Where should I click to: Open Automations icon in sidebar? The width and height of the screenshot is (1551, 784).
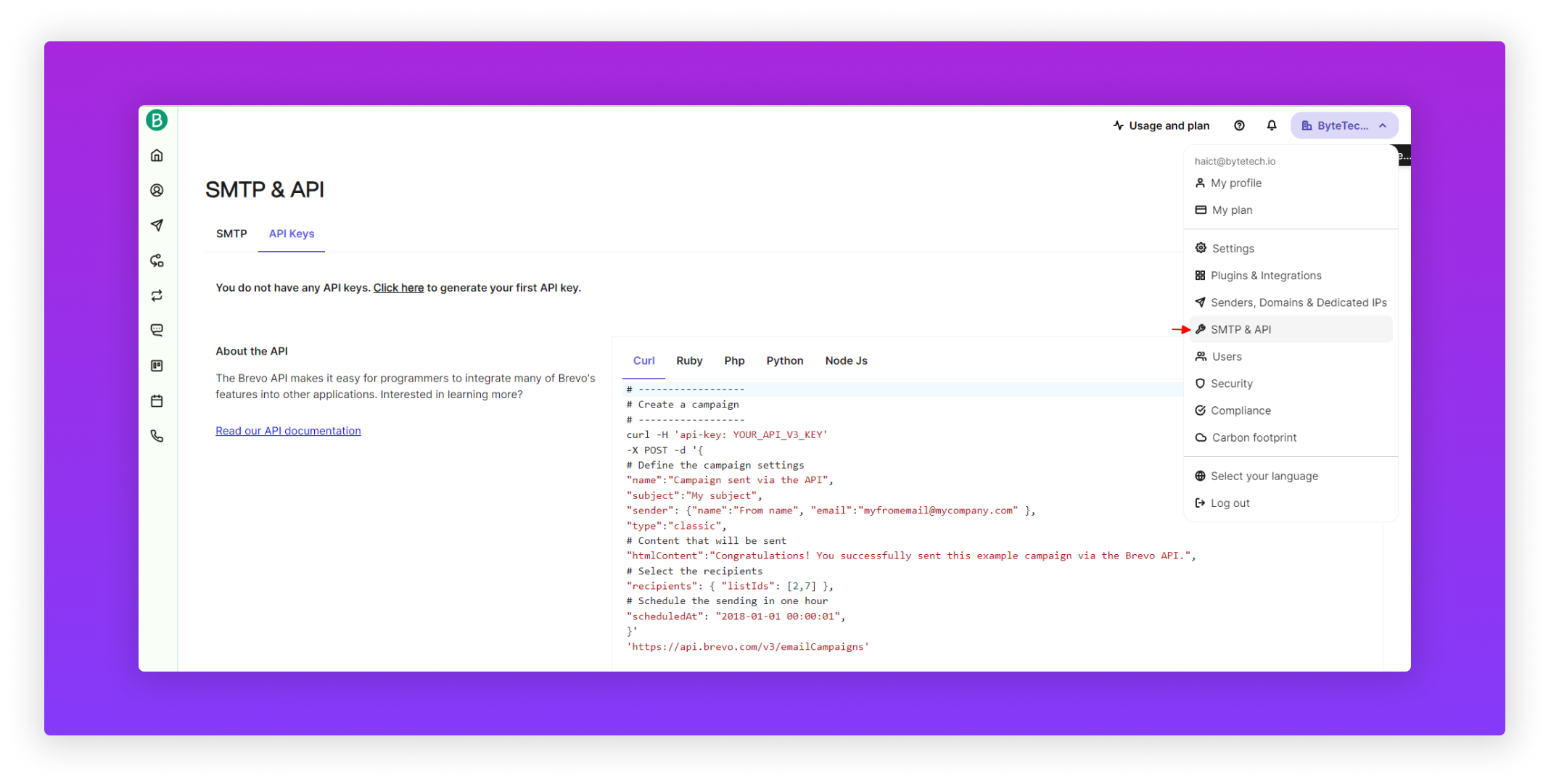tap(157, 260)
